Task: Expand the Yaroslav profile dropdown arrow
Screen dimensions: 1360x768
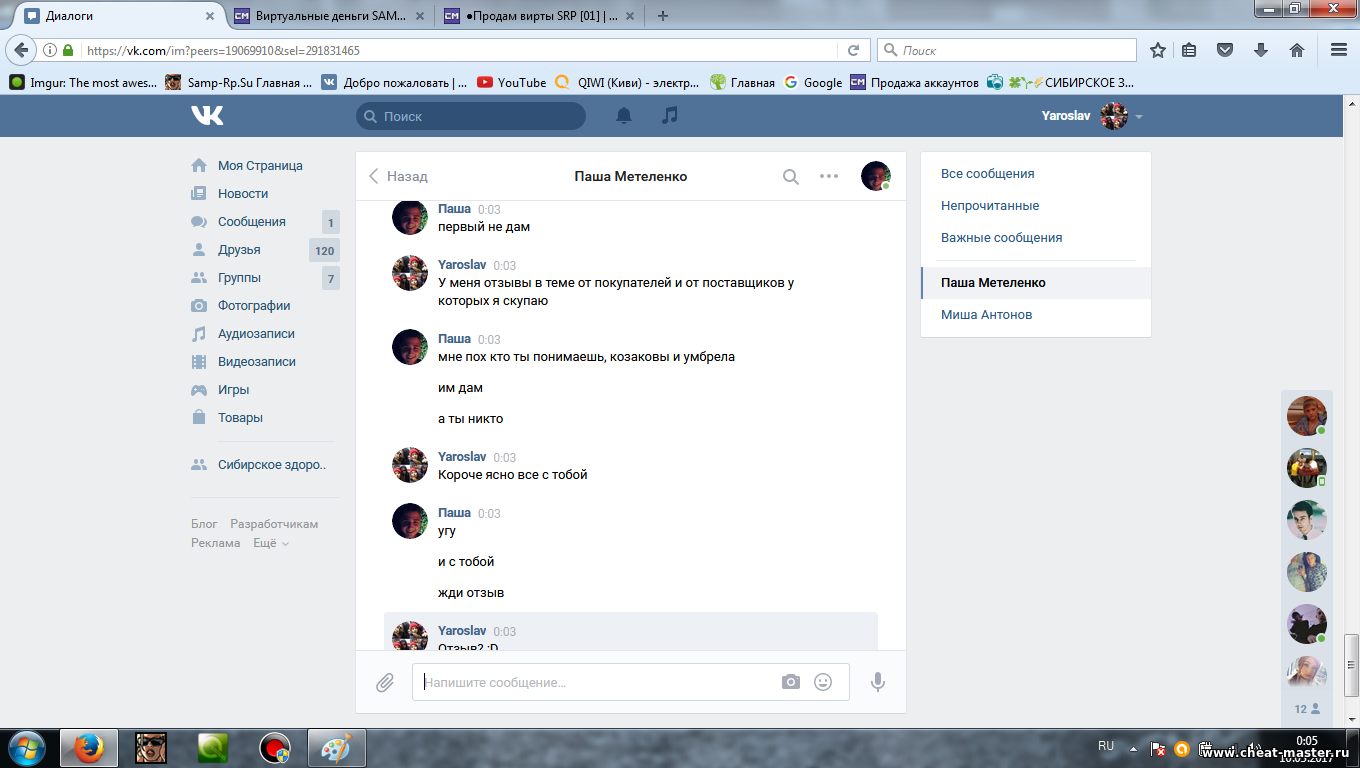Action: pos(1139,117)
